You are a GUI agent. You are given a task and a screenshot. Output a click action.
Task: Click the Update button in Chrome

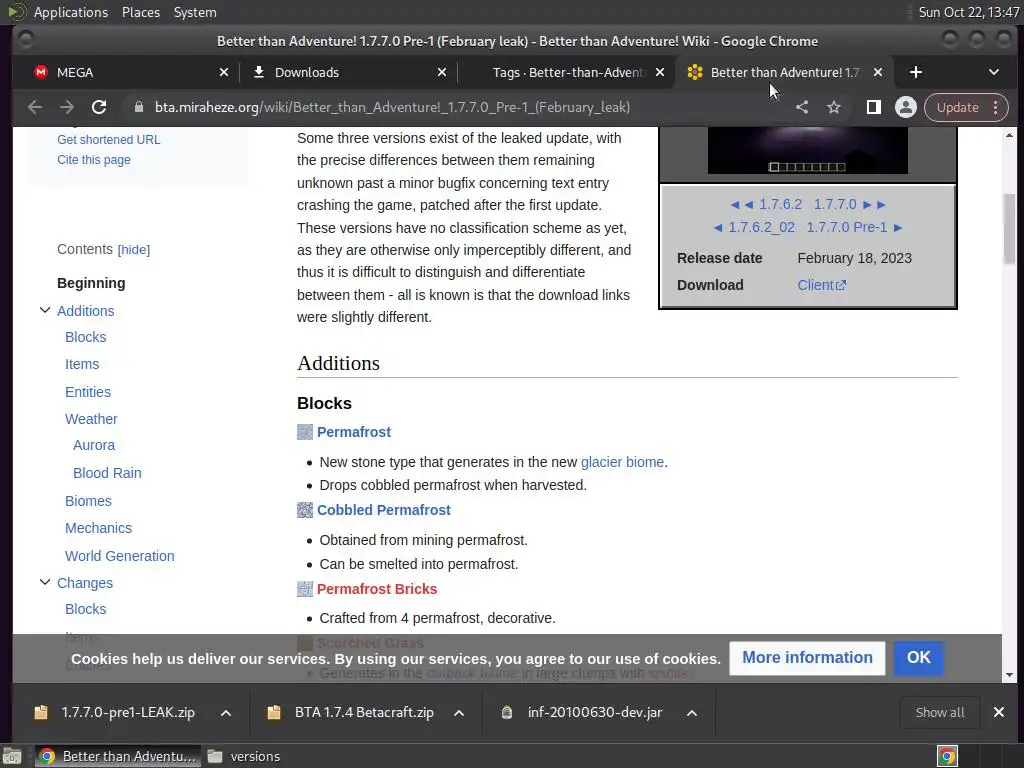click(x=957, y=107)
